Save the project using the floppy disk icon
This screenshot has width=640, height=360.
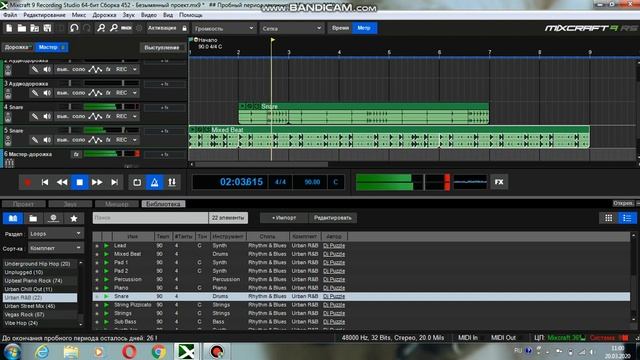(47, 28)
